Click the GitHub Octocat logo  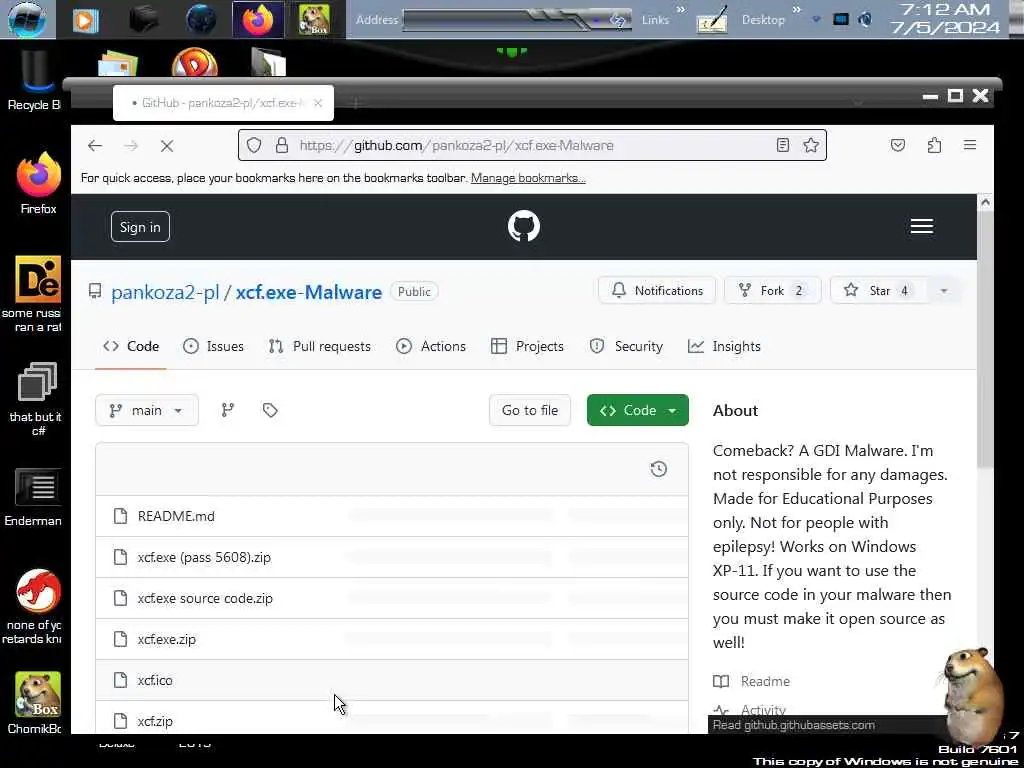(x=524, y=226)
